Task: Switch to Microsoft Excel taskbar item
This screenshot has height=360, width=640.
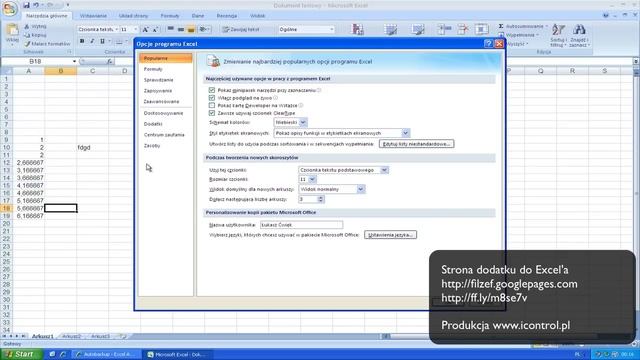Action: point(178,355)
